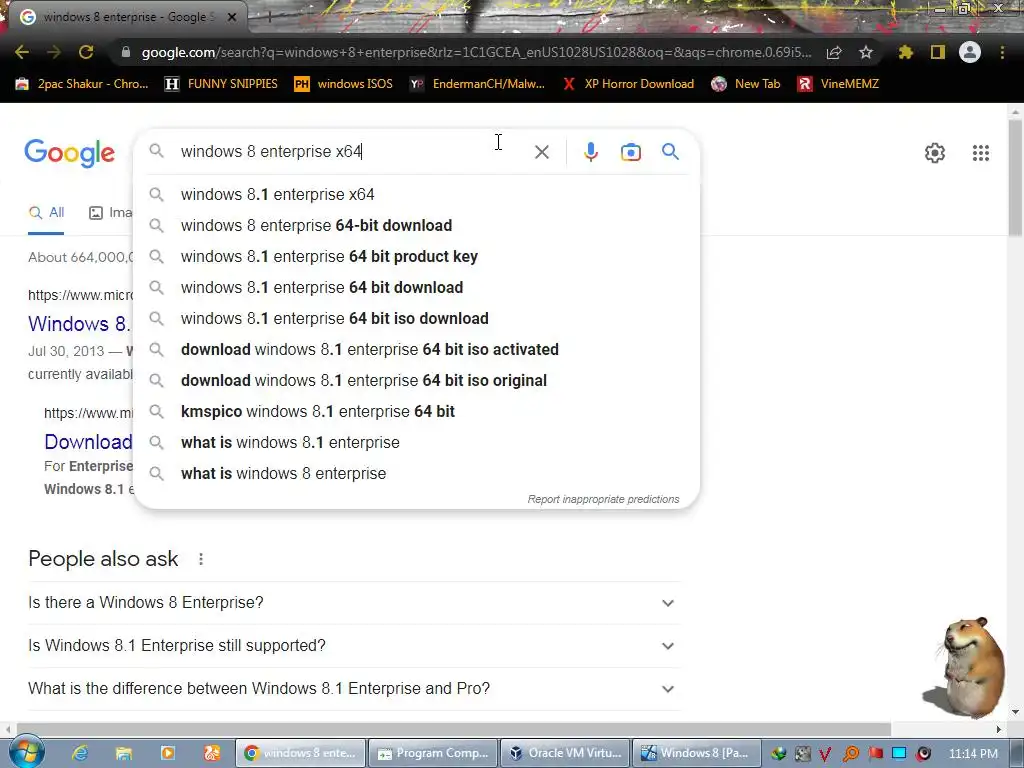Open the VineMEMZ bookmark
Screen dimensions: 1024x768
[x=838, y=84]
